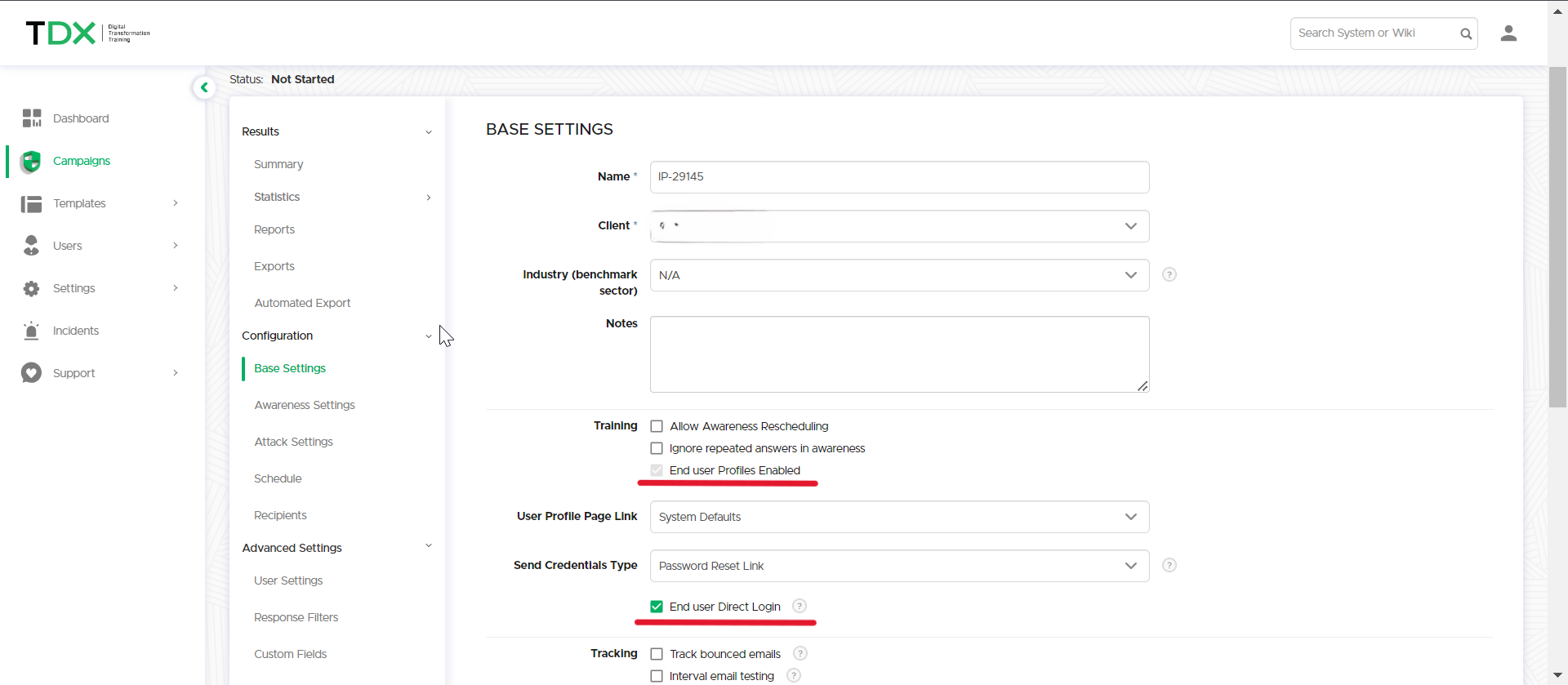Click the Incidents siren icon
The width and height of the screenshot is (1568, 685).
(31, 331)
